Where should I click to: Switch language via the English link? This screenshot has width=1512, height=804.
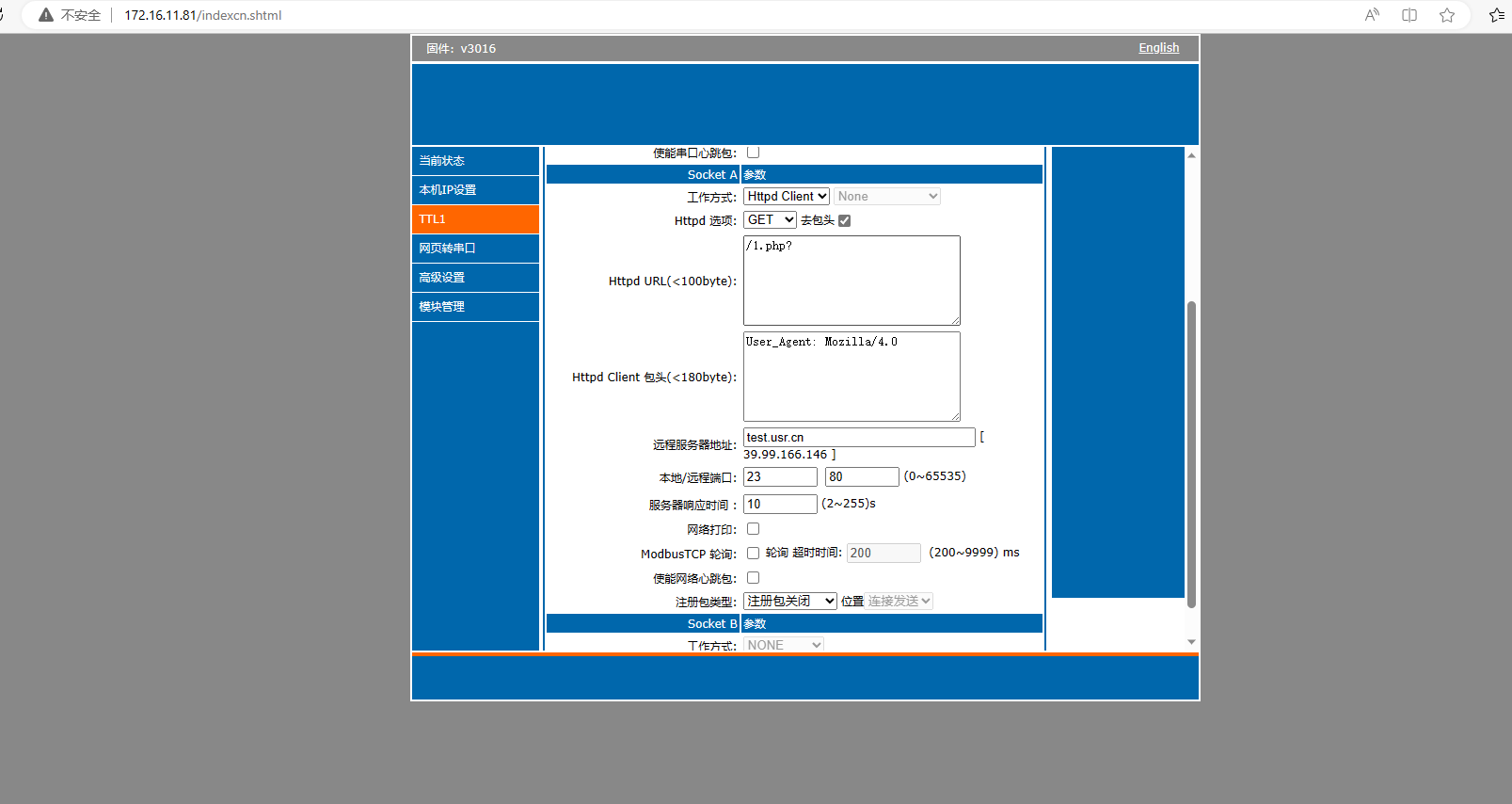tap(1158, 48)
